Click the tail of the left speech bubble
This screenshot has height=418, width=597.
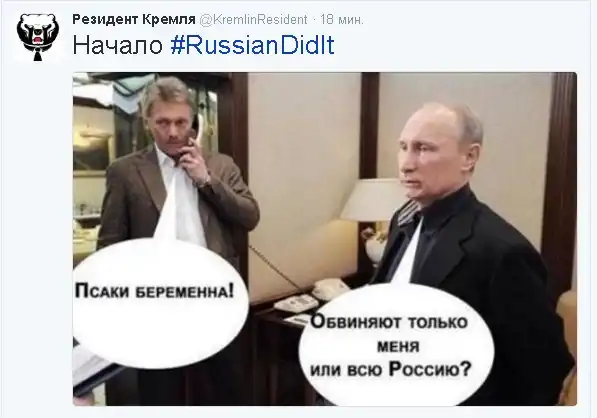[166, 217]
